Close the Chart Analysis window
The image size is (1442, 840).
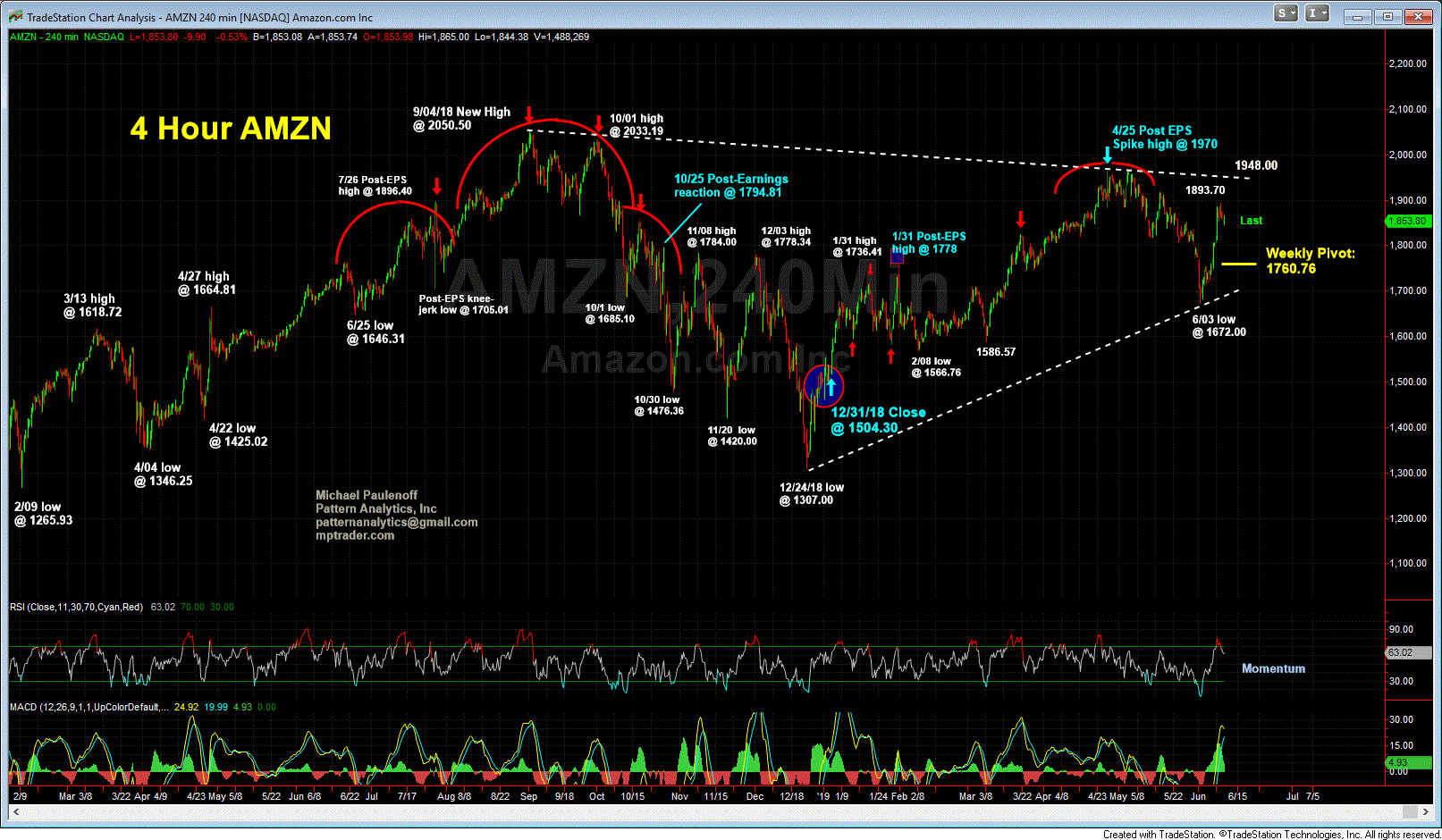pyautogui.click(x=1418, y=16)
